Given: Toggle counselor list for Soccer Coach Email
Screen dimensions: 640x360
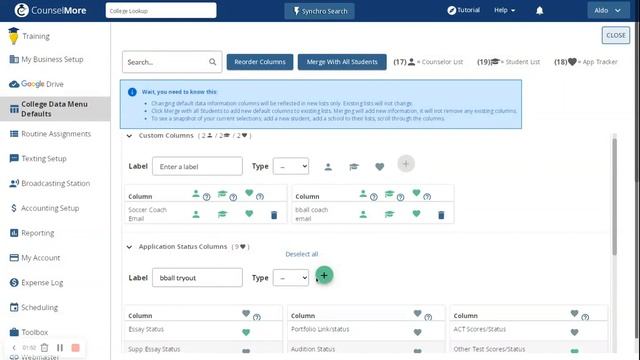Looking at the screenshot, I should point(196,214).
